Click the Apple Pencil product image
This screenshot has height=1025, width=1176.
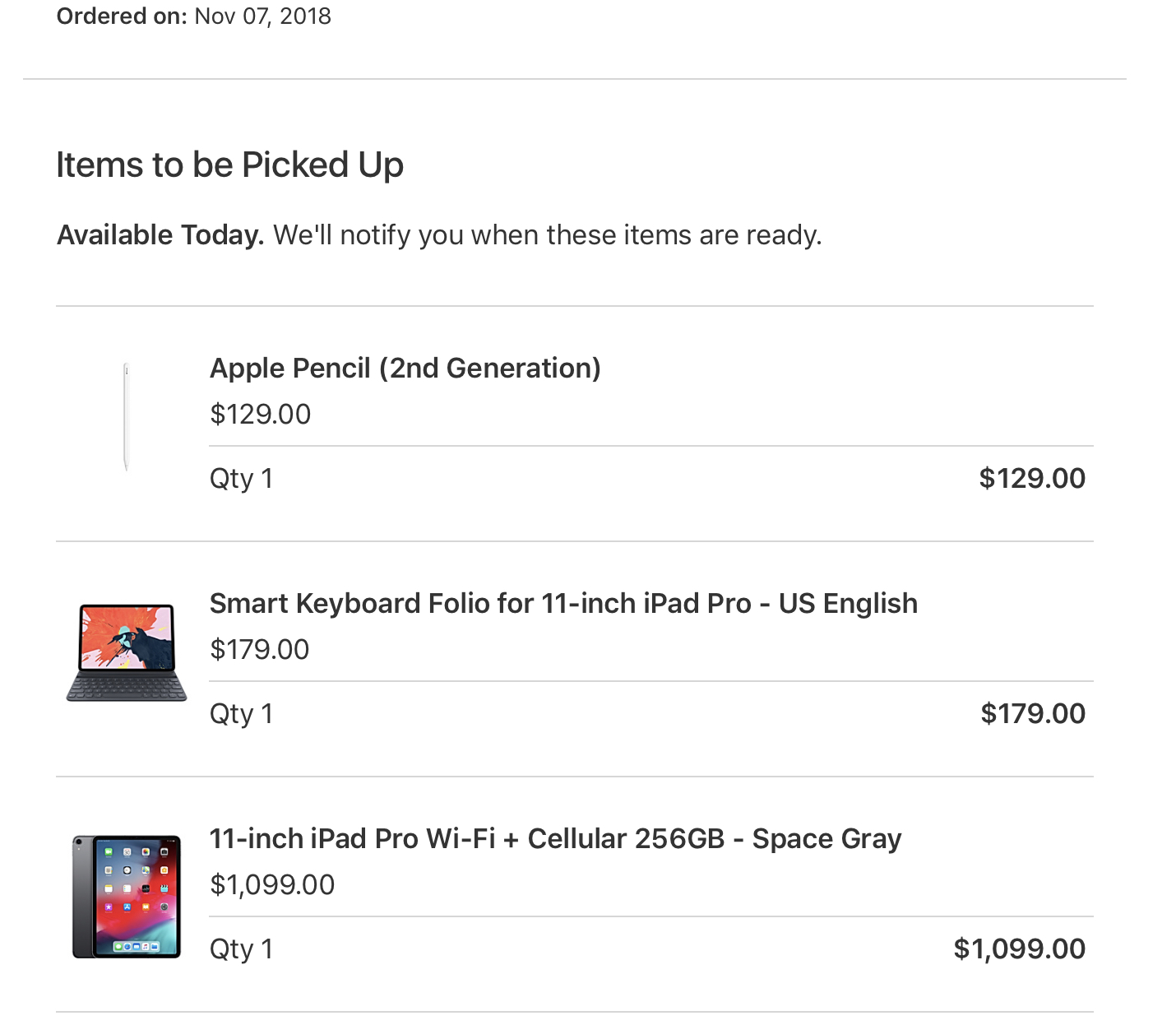[127, 417]
